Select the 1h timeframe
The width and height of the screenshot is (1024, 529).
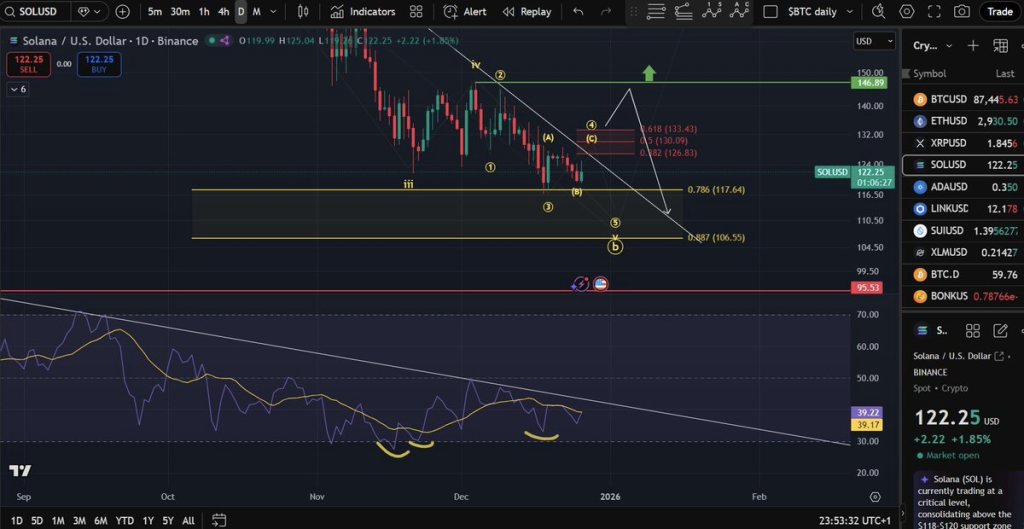(x=204, y=12)
